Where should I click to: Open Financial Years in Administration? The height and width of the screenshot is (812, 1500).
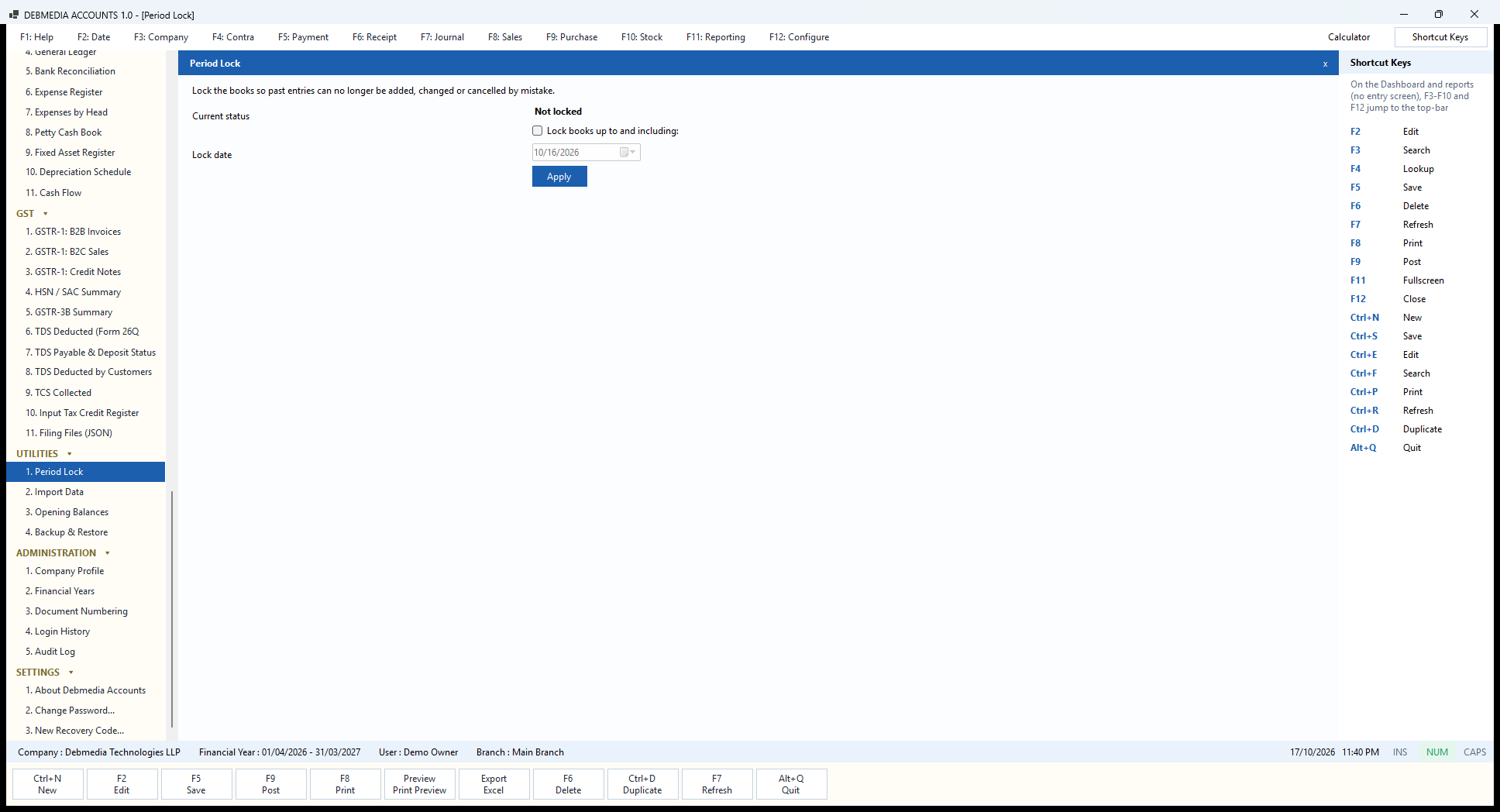pos(85,591)
